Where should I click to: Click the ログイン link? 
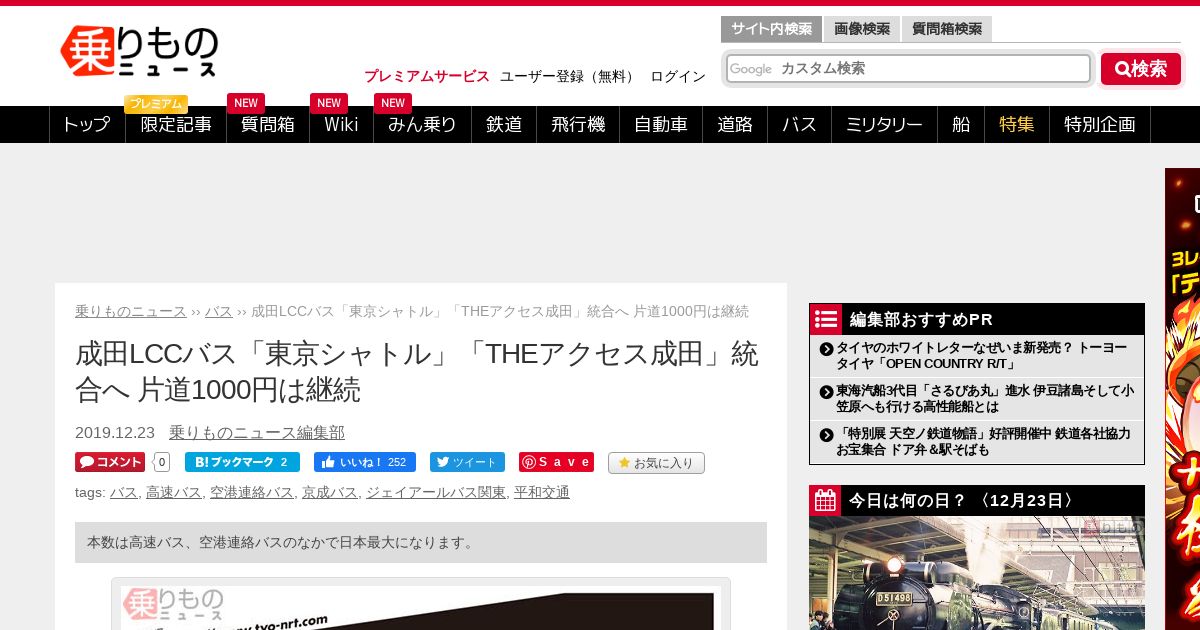click(678, 76)
